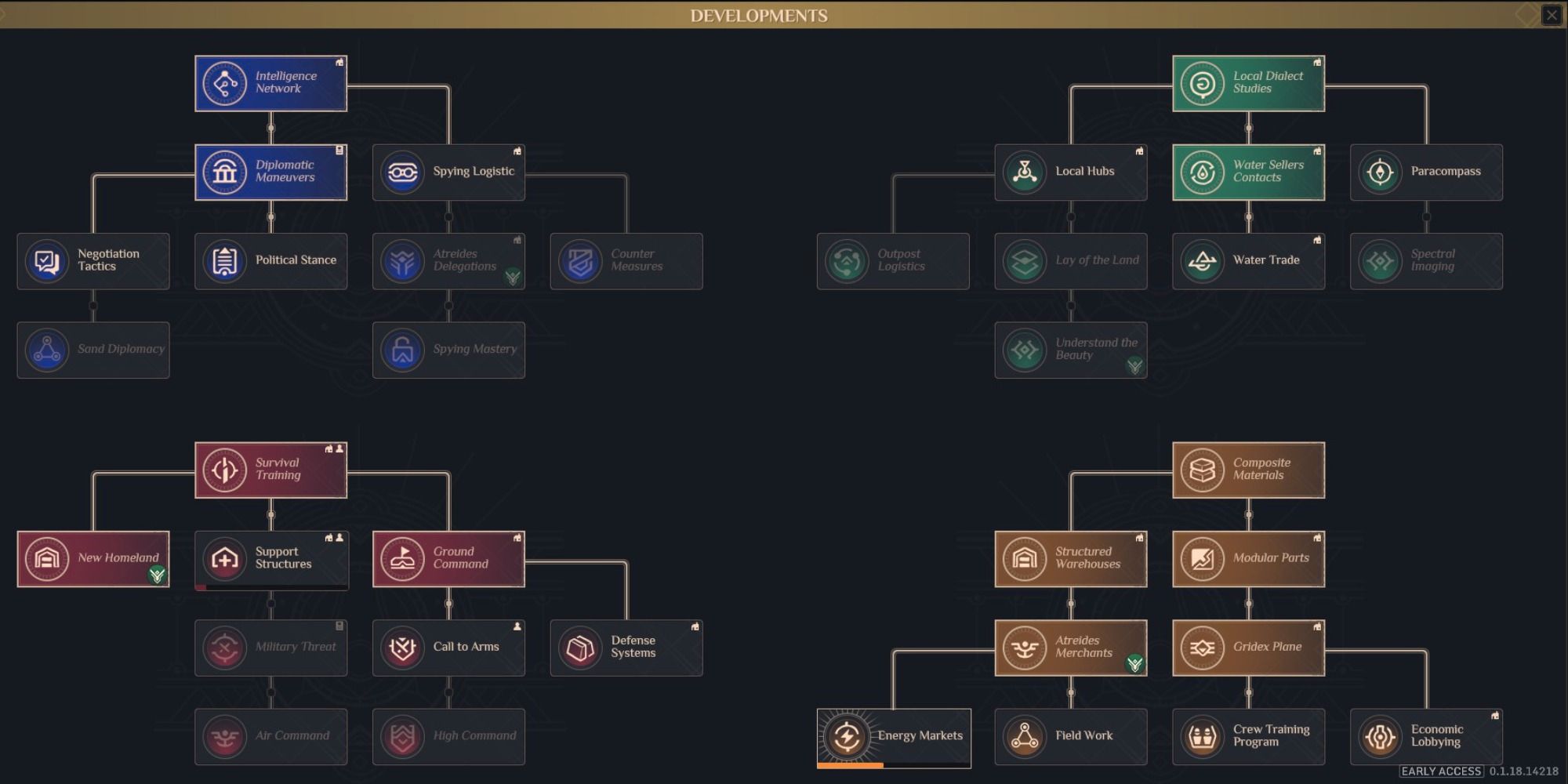Choose the Spying Logistic goggles icon
Image resolution: width=1568 pixels, height=784 pixels.
(x=403, y=172)
